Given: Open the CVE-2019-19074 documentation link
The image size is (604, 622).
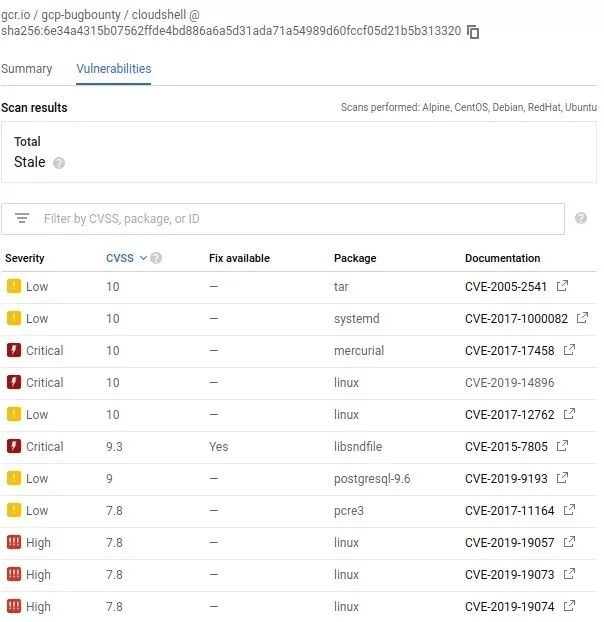Looking at the screenshot, I should click(510, 607).
